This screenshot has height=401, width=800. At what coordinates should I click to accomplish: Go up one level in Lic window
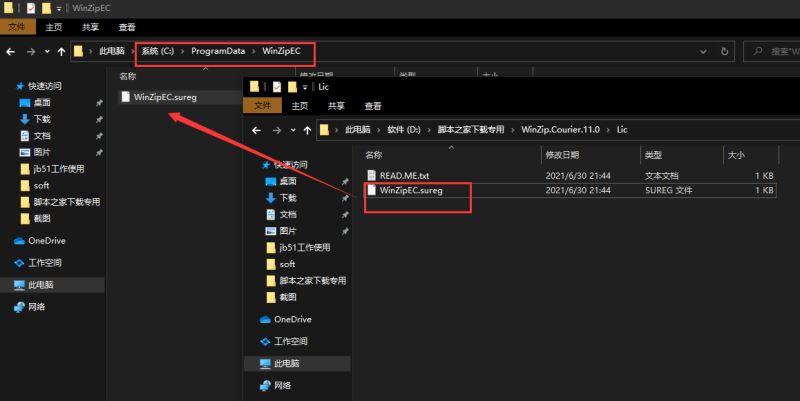(307, 130)
